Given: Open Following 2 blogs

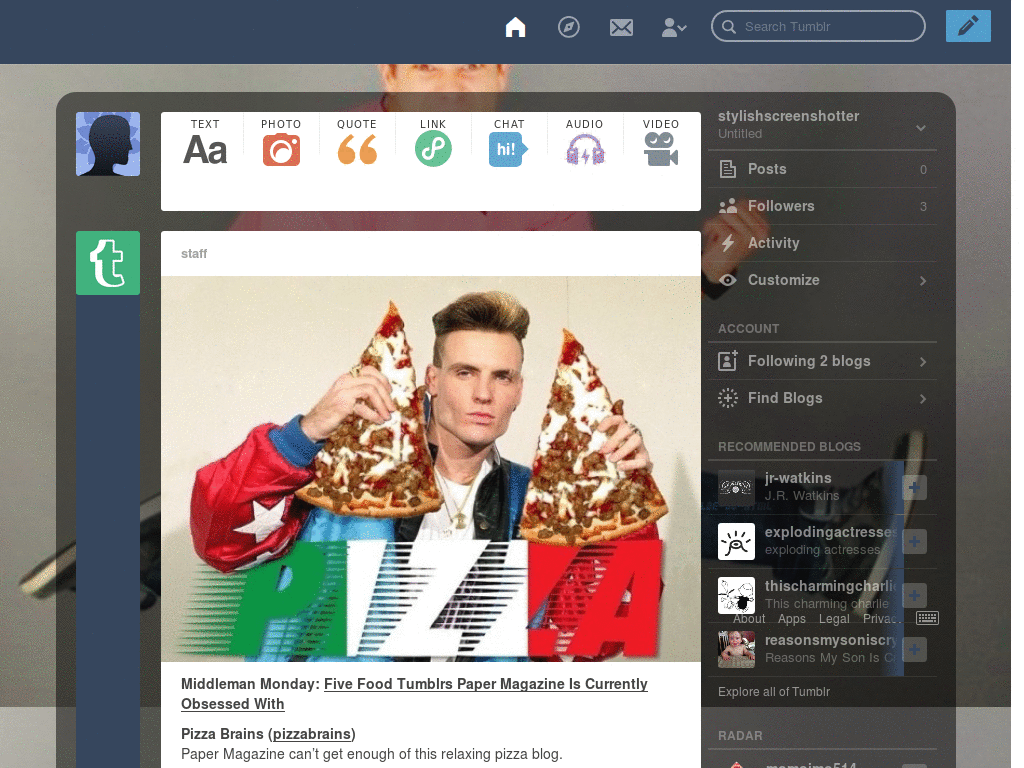Looking at the screenshot, I should click(x=822, y=361).
